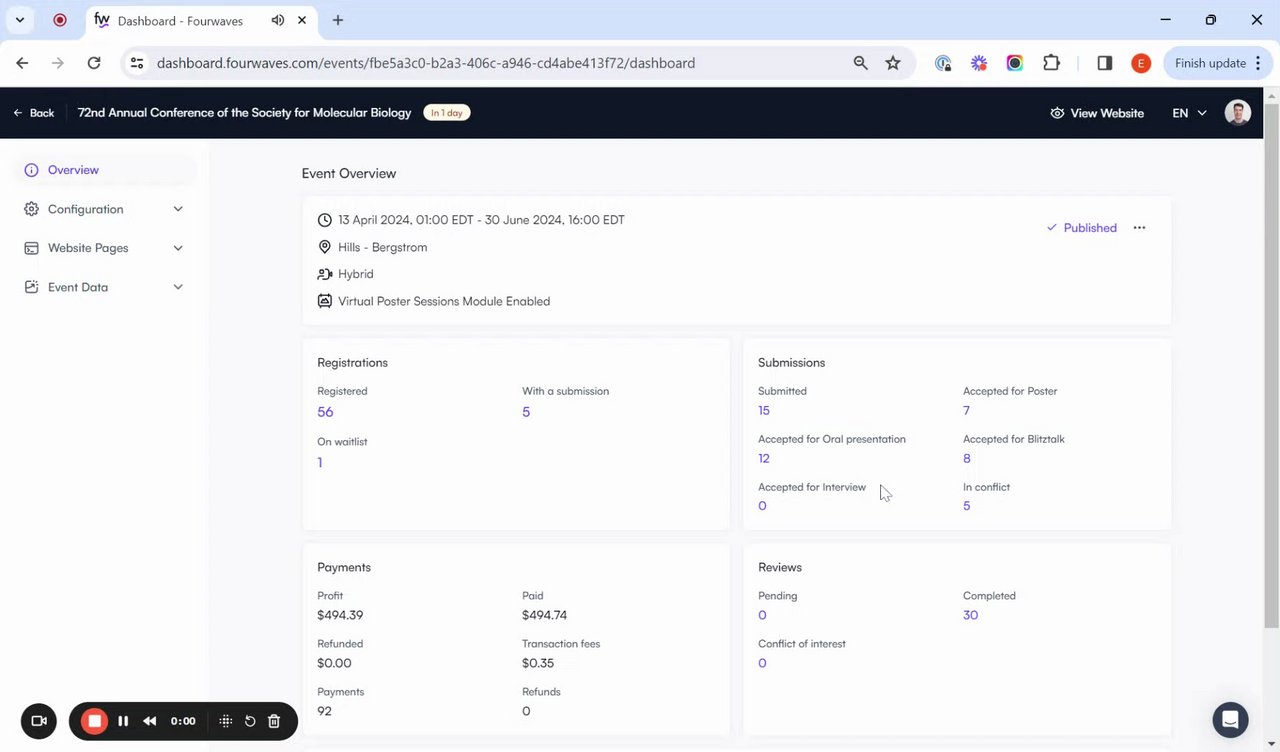Click the Virtual Poster Sessions Module Enabled text
Screen dimensions: 1280x752
pyautogui.click(x=444, y=301)
